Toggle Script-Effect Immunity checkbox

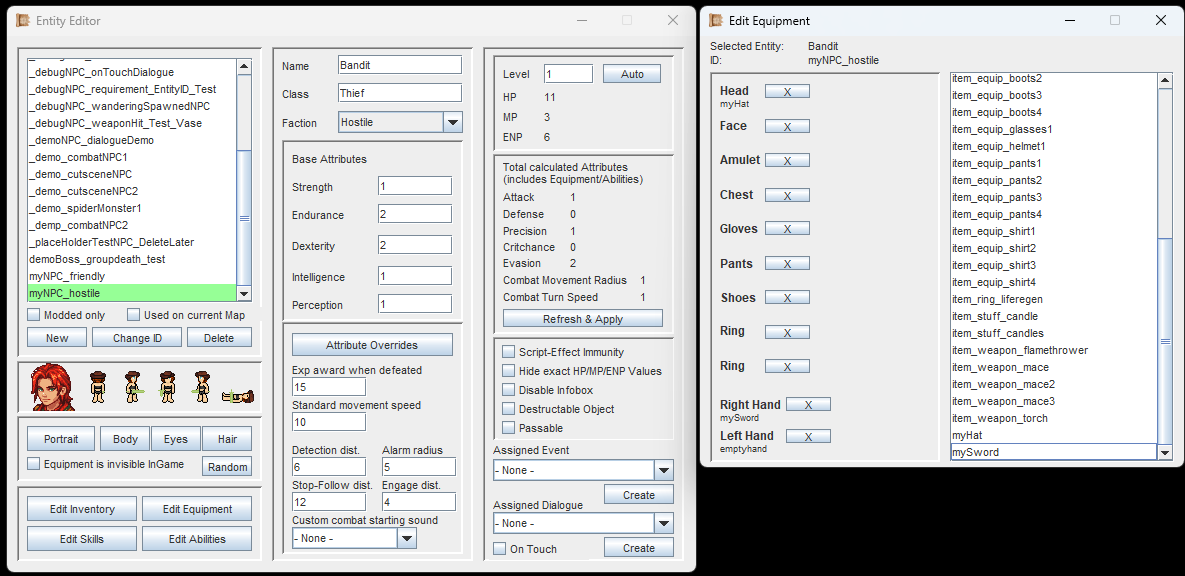(x=509, y=352)
